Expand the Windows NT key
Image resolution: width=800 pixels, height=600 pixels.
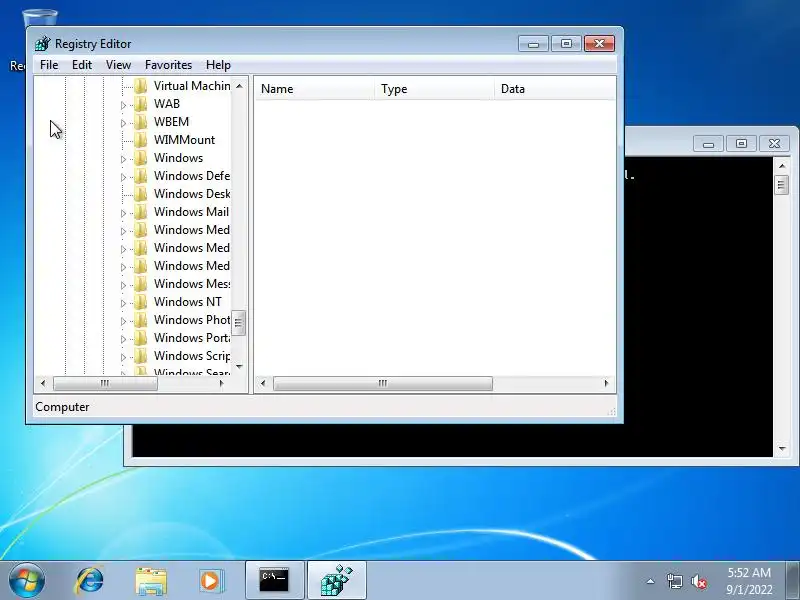click(x=123, y=303)
